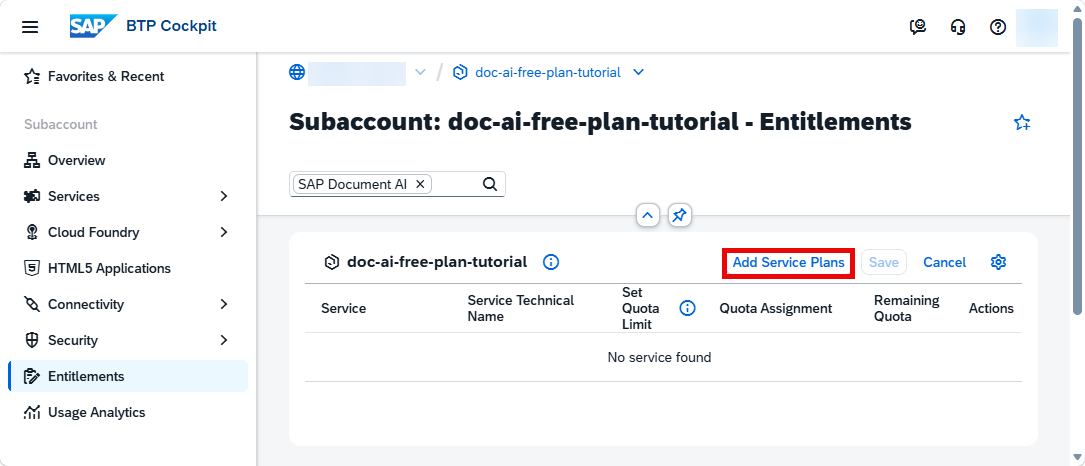Screen dimensions: 1085x466
Task: Open the help question mark icon
Action: tap(997, 27)
